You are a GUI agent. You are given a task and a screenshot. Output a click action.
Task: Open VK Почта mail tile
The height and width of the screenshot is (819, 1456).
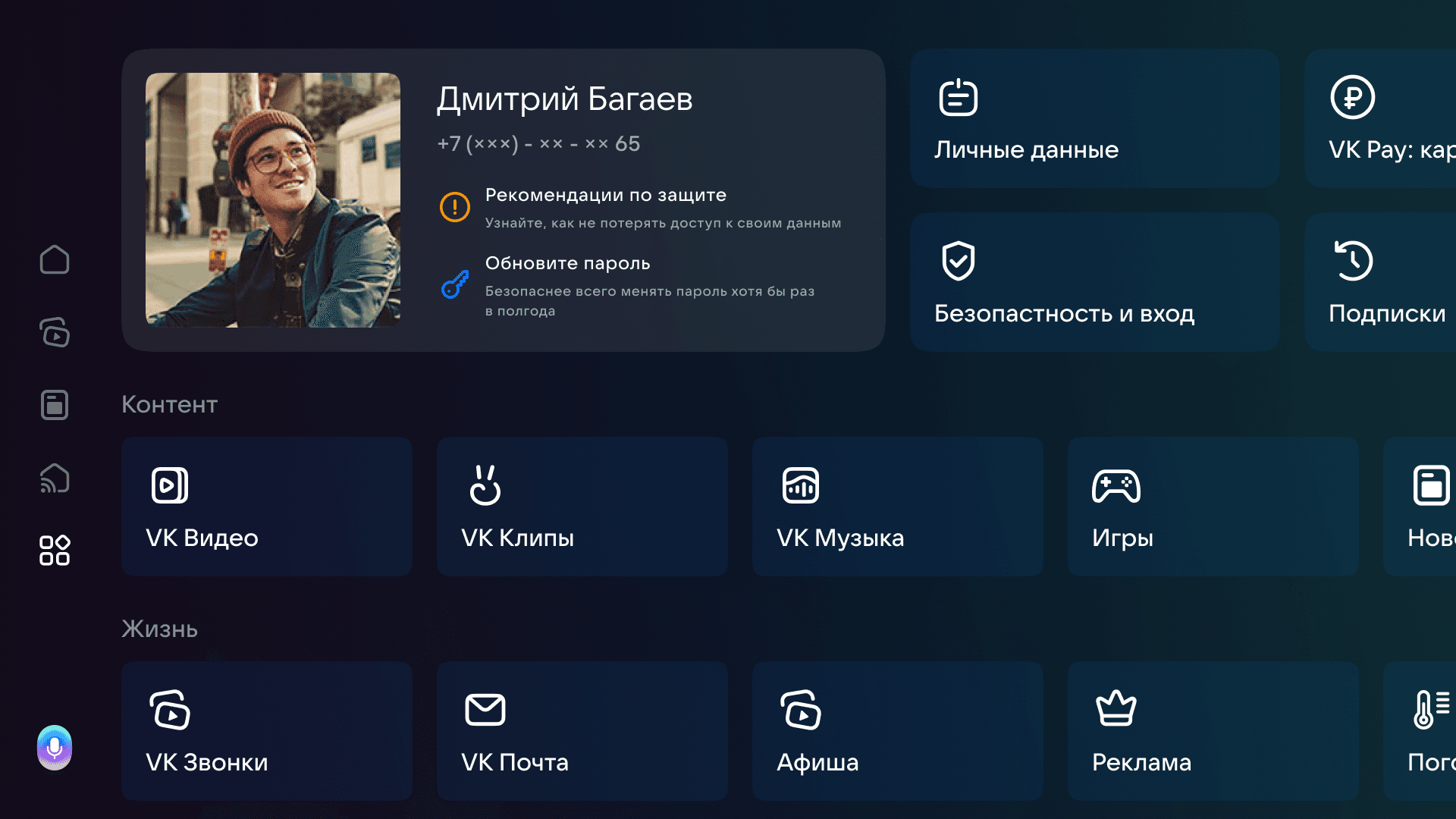click(x=582, y=730)
